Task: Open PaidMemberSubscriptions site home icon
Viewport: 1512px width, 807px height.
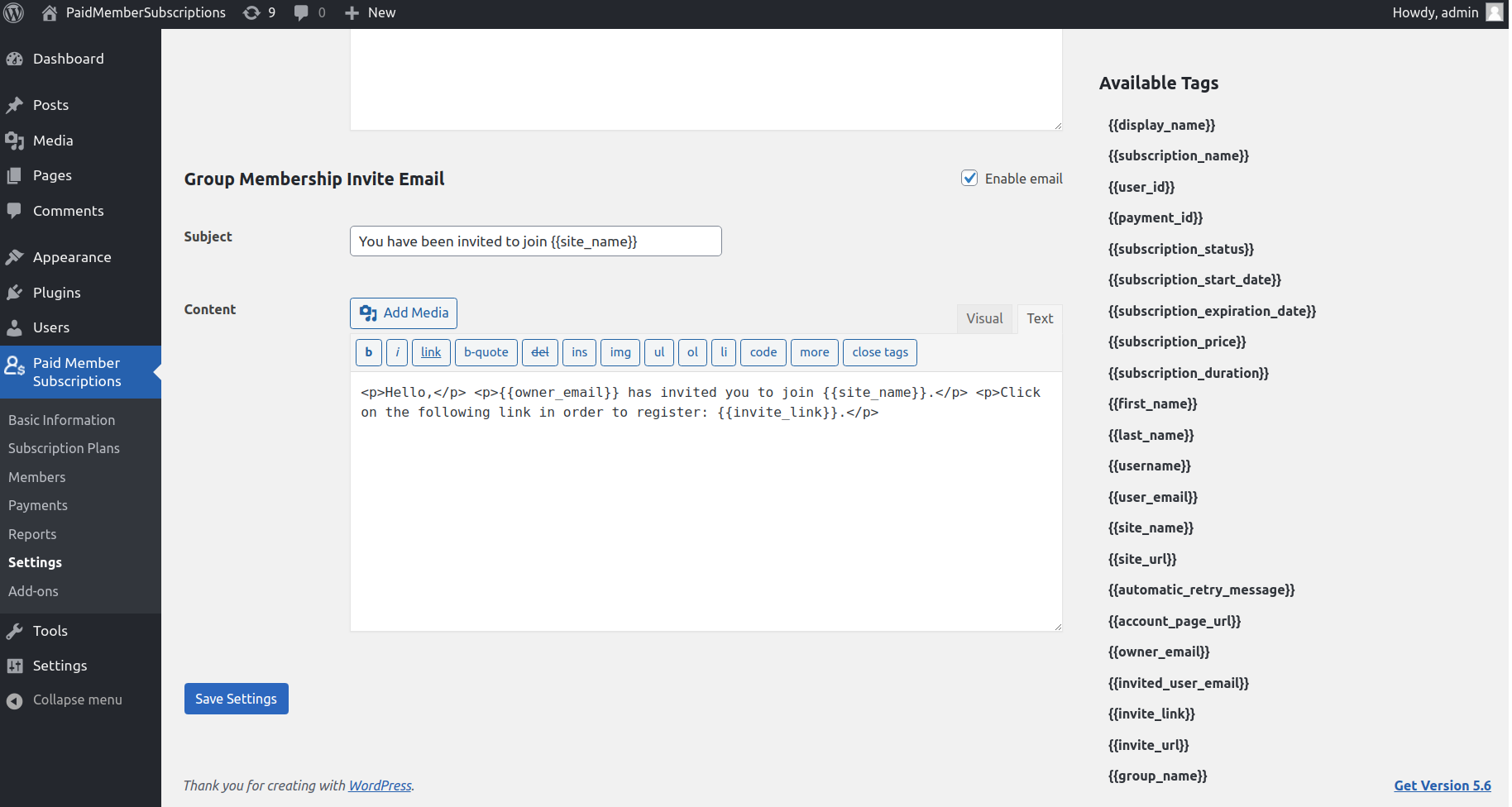Action: point(50,12)
